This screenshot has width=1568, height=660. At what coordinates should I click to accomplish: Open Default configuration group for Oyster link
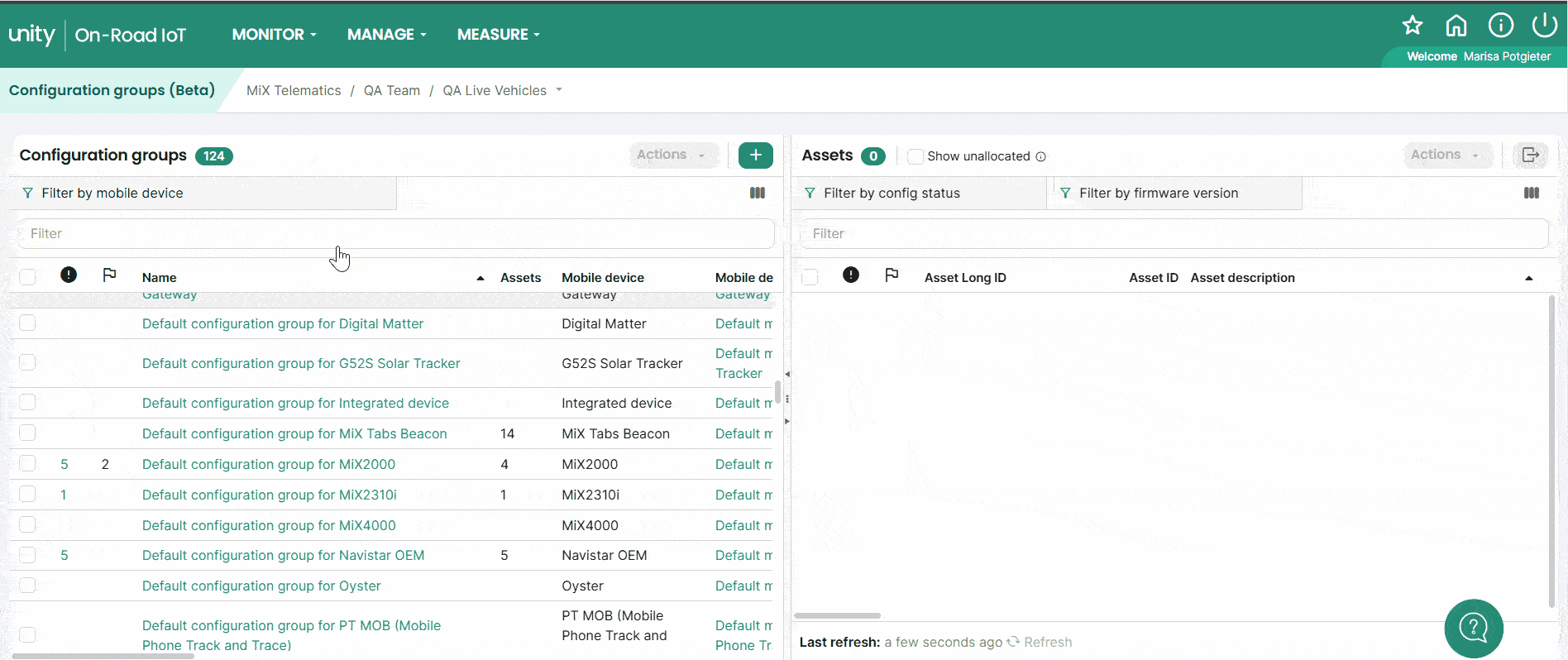[261, 586]
